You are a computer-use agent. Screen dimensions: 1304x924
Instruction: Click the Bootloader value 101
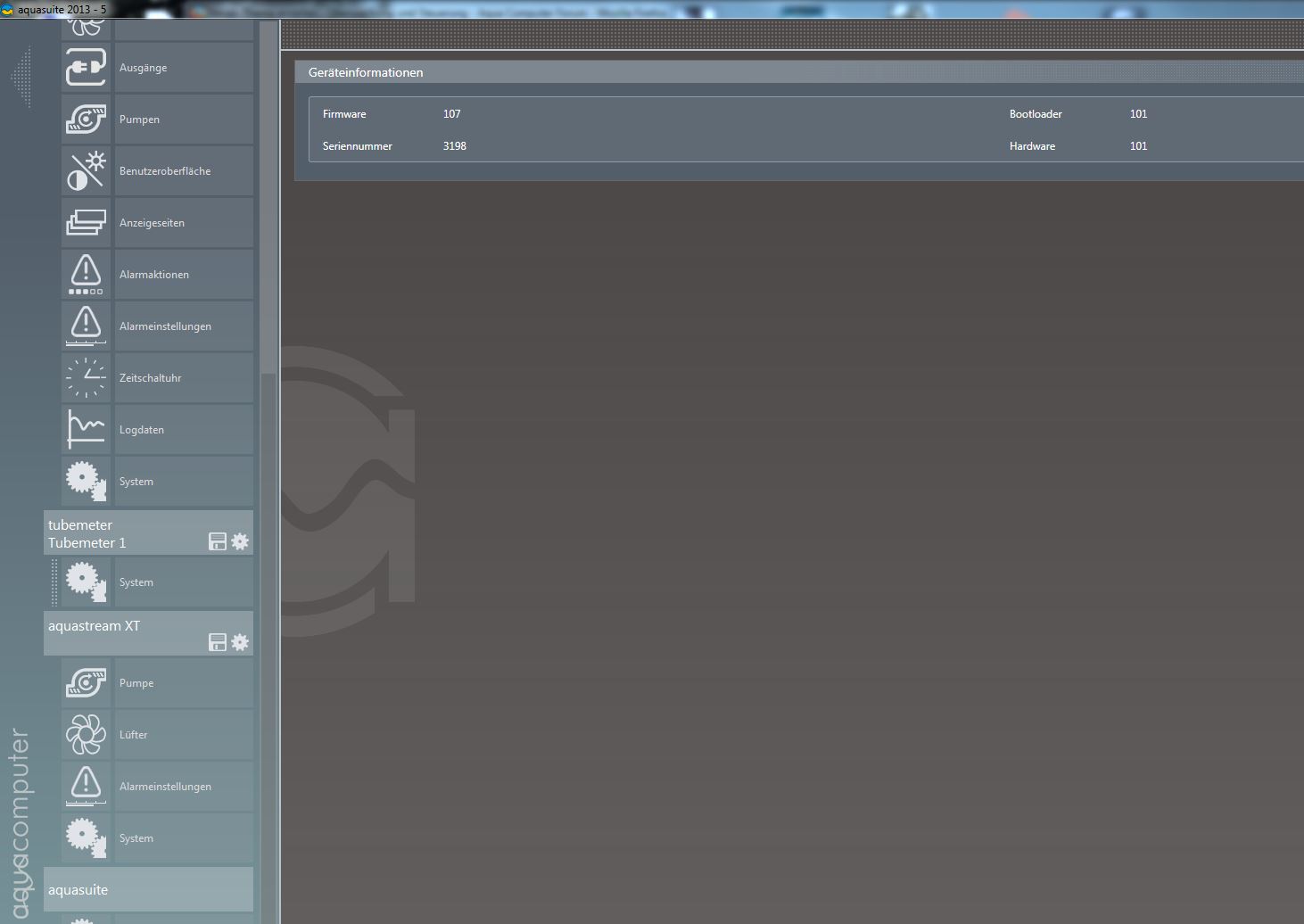coord(1138,114)
